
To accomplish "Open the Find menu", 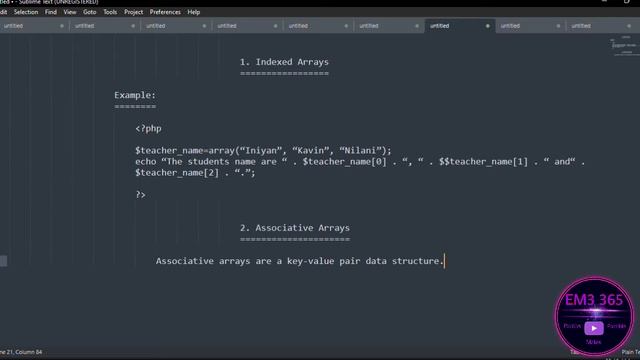I will [x=51, y=12].
